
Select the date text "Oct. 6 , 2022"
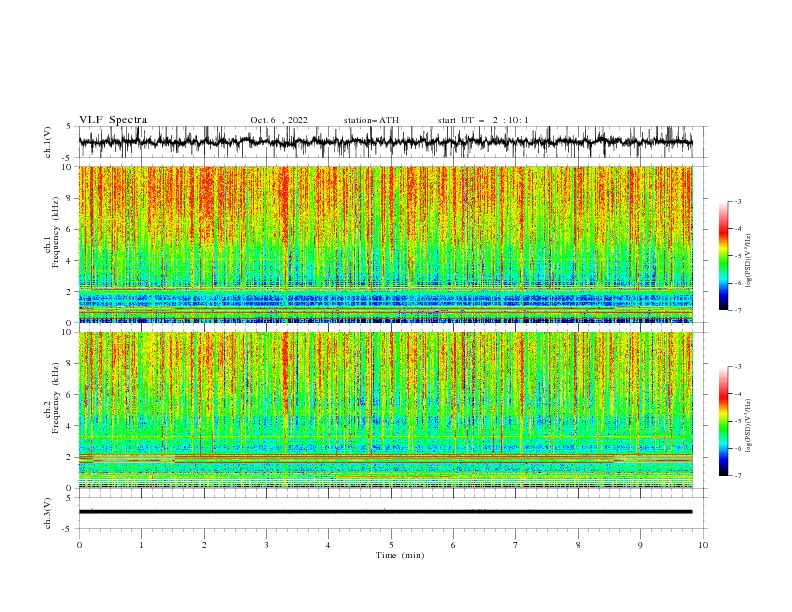tap(279, 120)
